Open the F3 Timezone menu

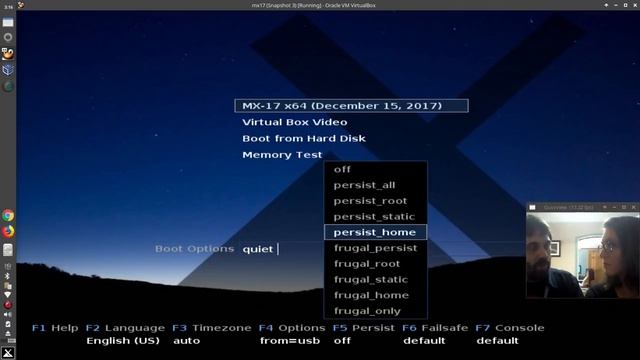point(211,328)
